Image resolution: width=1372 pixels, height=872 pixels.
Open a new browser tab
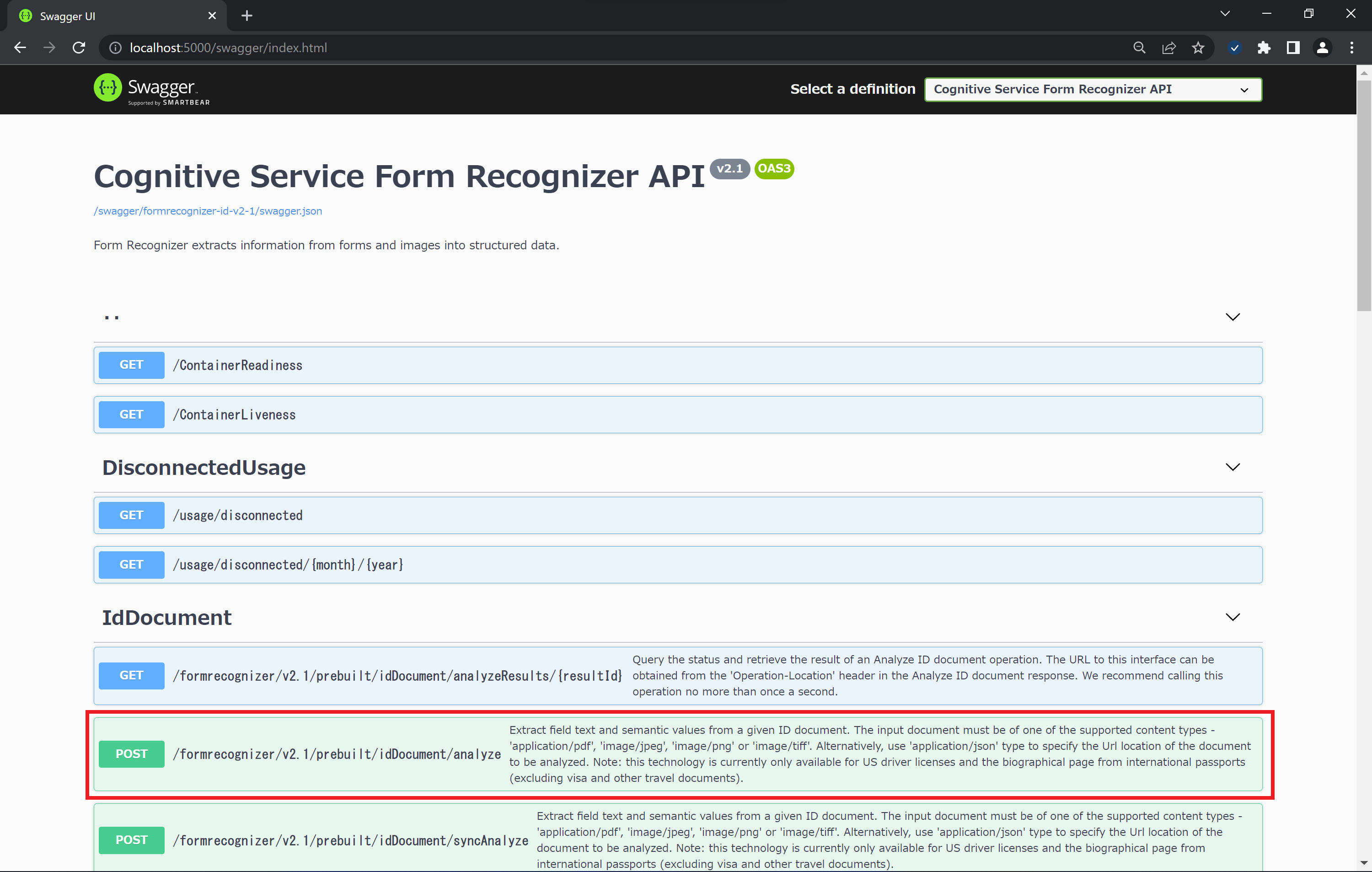(247, 16)
